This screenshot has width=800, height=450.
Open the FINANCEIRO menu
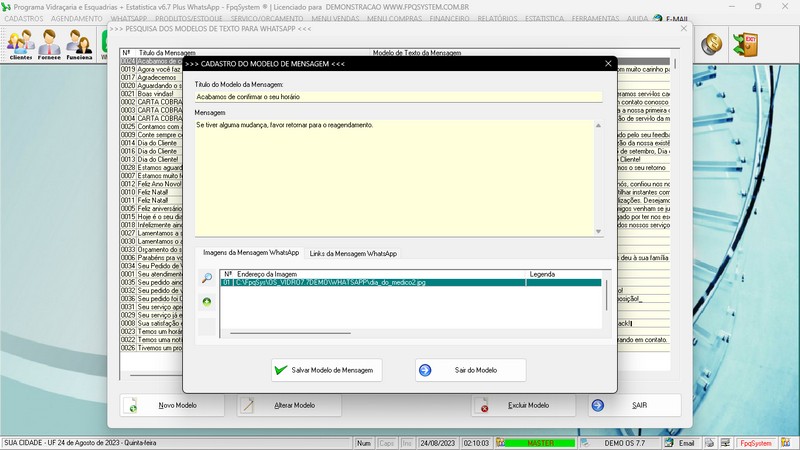[449, 18]
